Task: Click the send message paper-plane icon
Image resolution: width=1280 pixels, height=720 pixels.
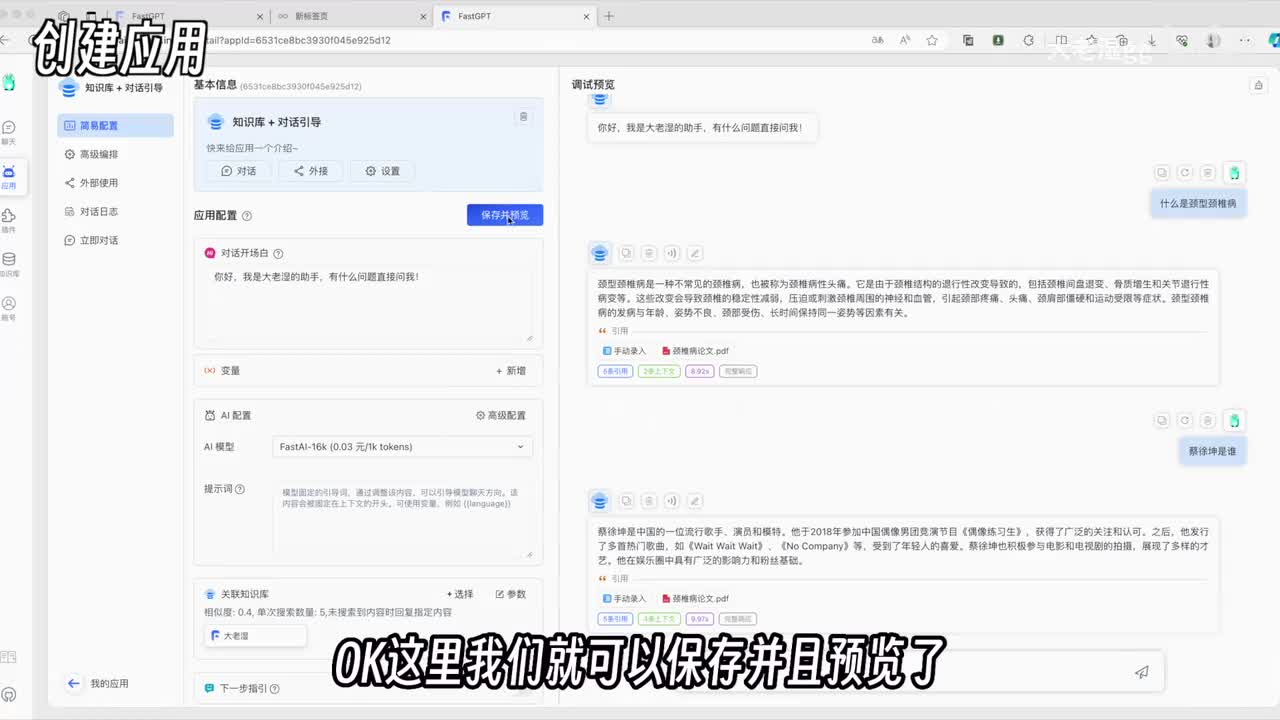Action: 1141,673
